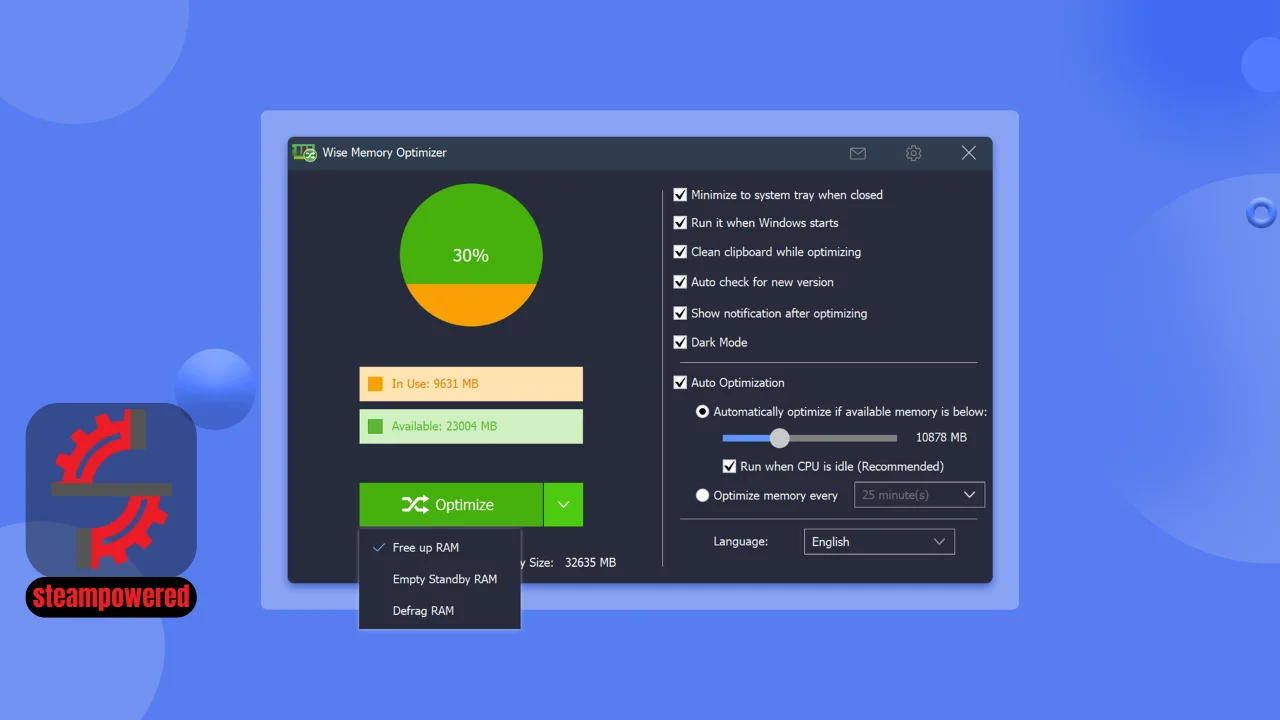Click the available memory threshold slider handle
This screenshot has height=720, width=1280.
(780, 438)
